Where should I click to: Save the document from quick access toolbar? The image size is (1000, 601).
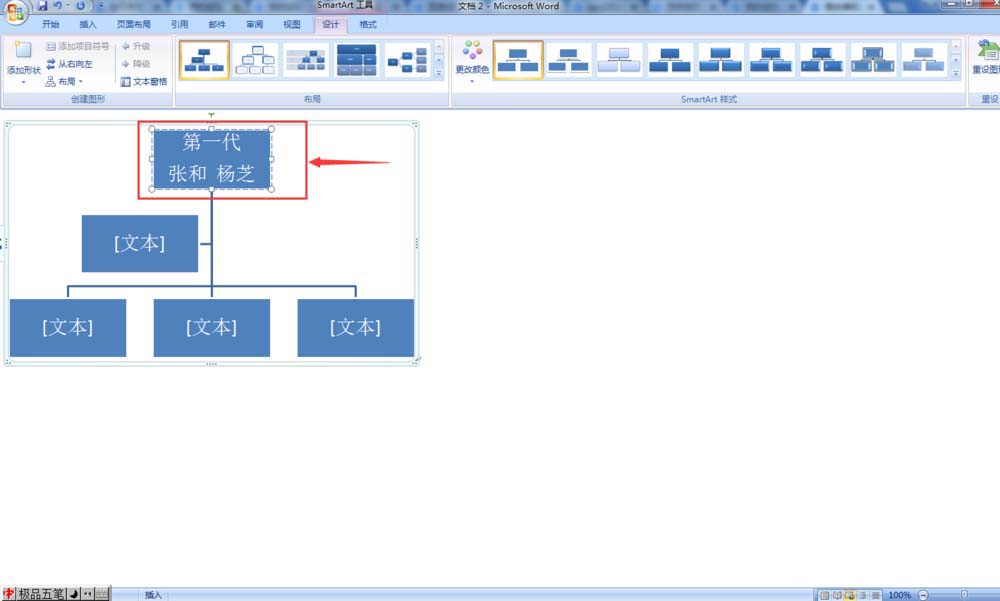click(x=42, y=6)
